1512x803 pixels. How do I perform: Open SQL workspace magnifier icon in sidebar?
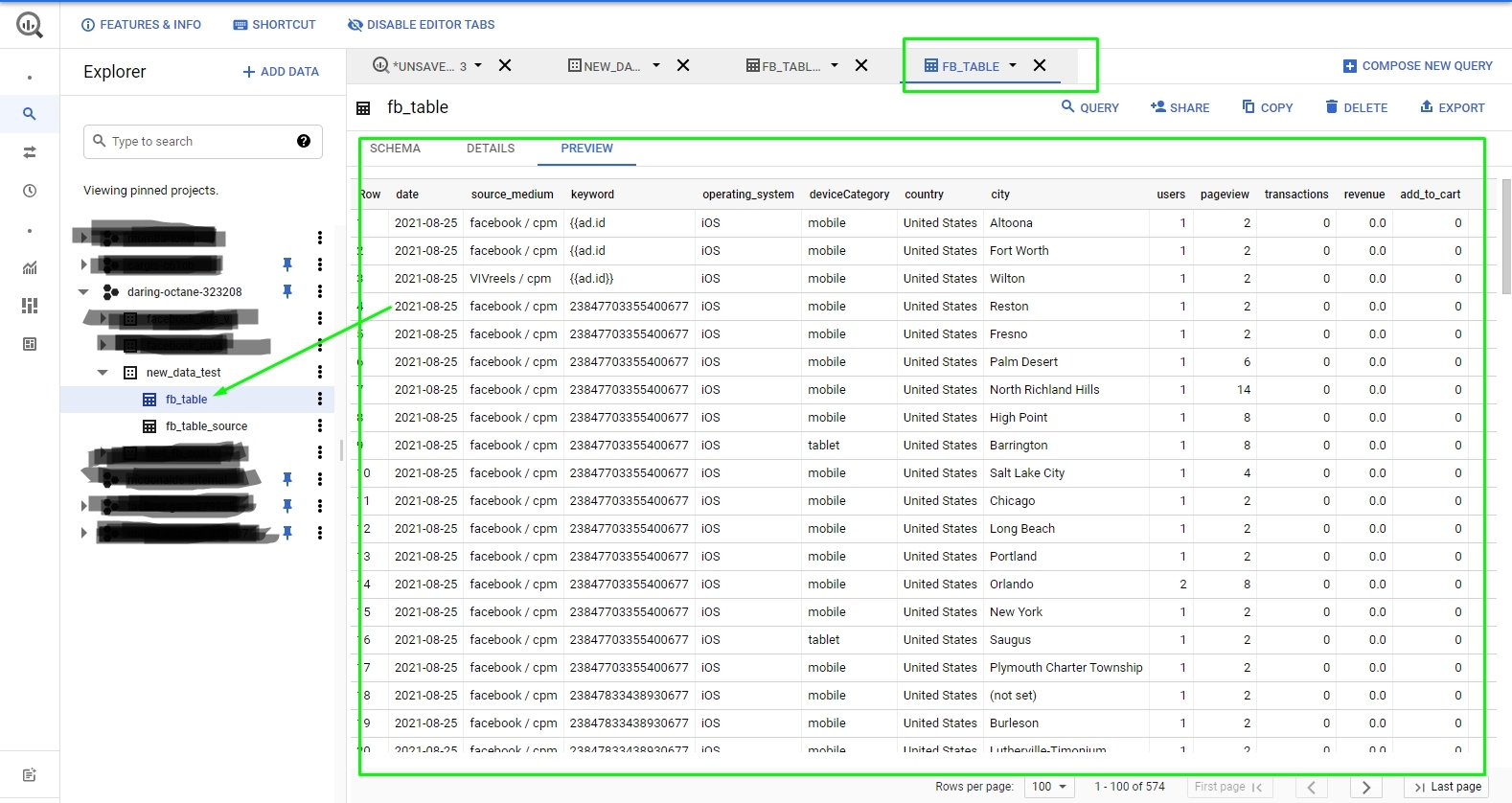(30, 114)
